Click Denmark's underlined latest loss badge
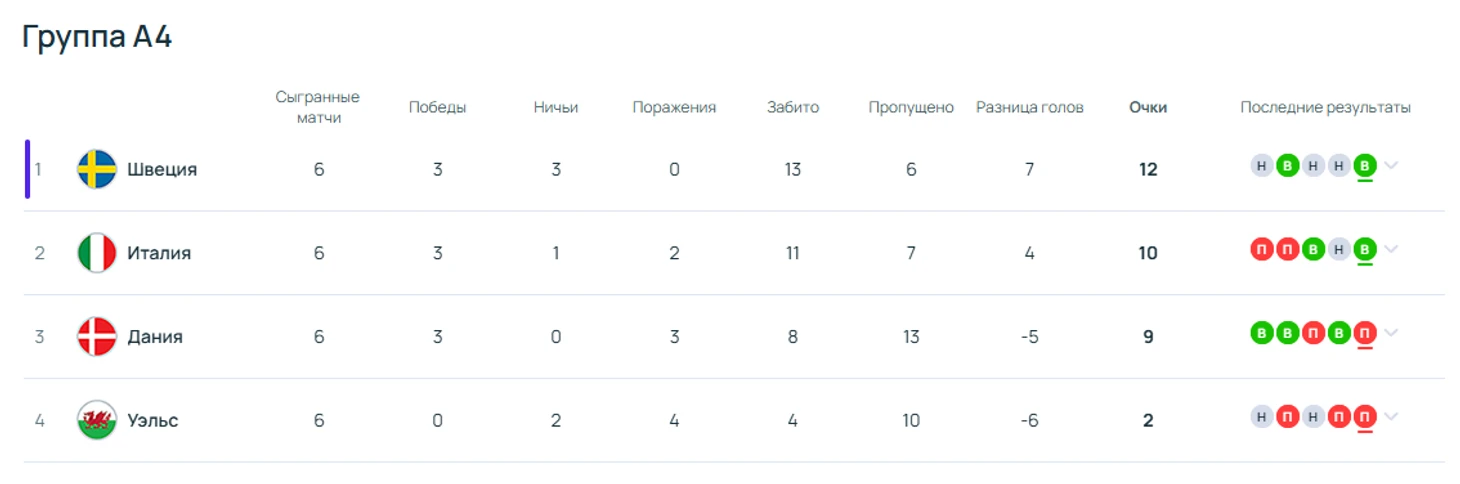This screenshot has height=484, width=1460. click(1365, 333)
